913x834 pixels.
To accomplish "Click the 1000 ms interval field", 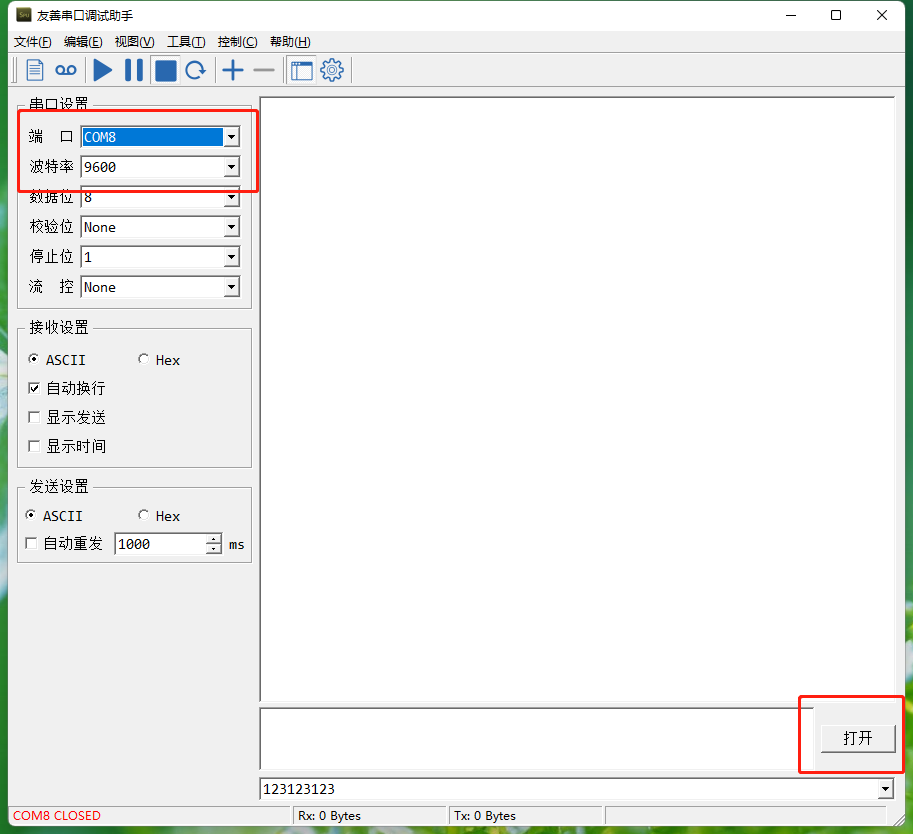I will coord(160,544).
